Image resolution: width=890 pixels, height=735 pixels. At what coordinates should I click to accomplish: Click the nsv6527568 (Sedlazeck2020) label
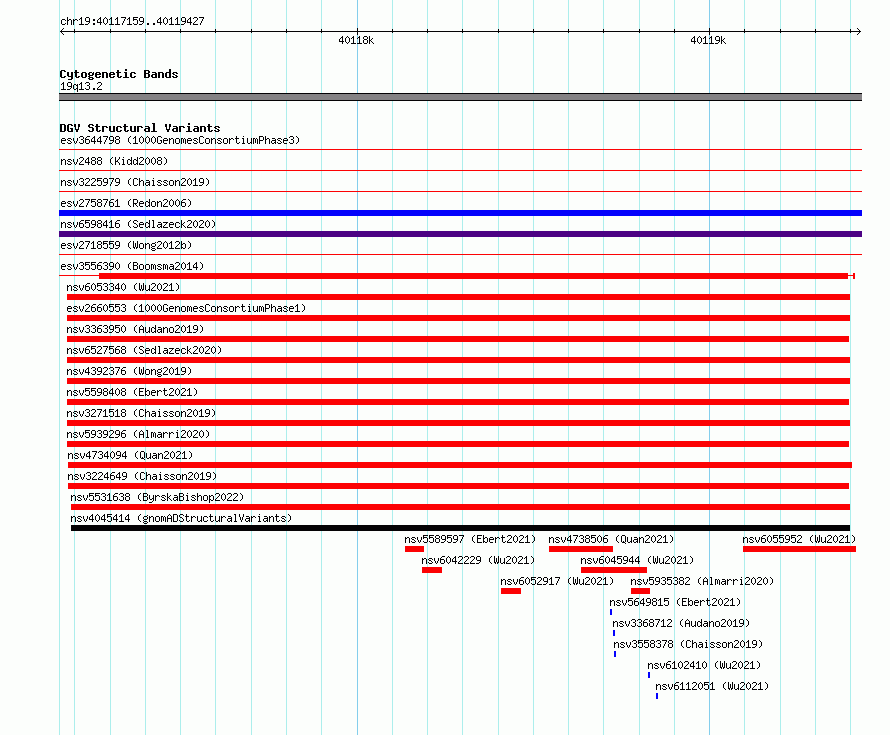pos(144,350)
